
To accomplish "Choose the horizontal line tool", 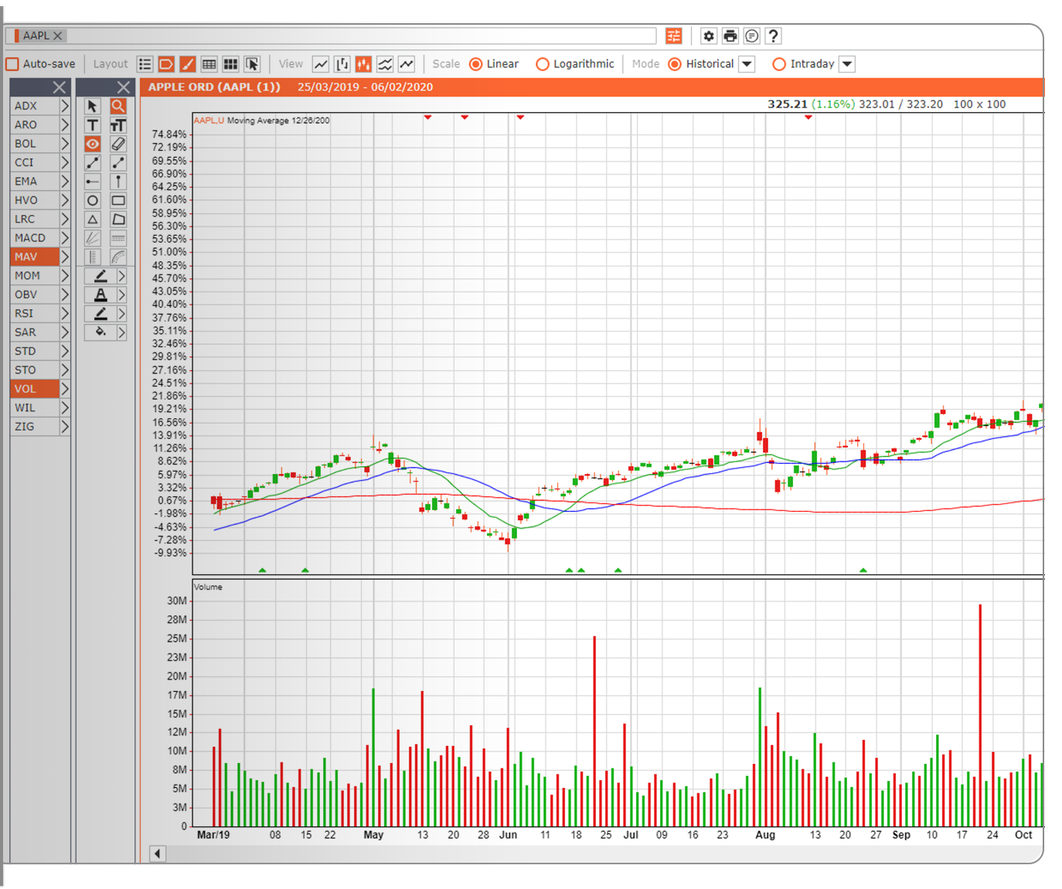I will (93, 181).
